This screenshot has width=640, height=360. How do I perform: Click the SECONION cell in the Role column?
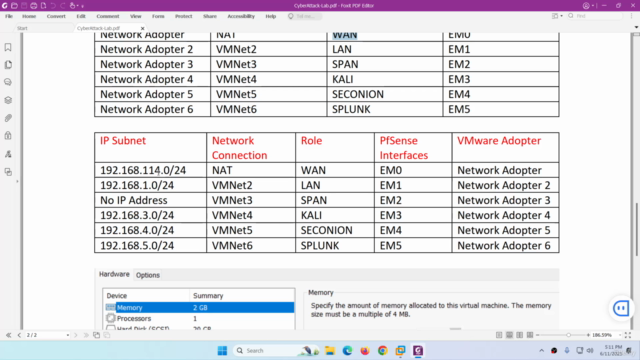point(335,230)
